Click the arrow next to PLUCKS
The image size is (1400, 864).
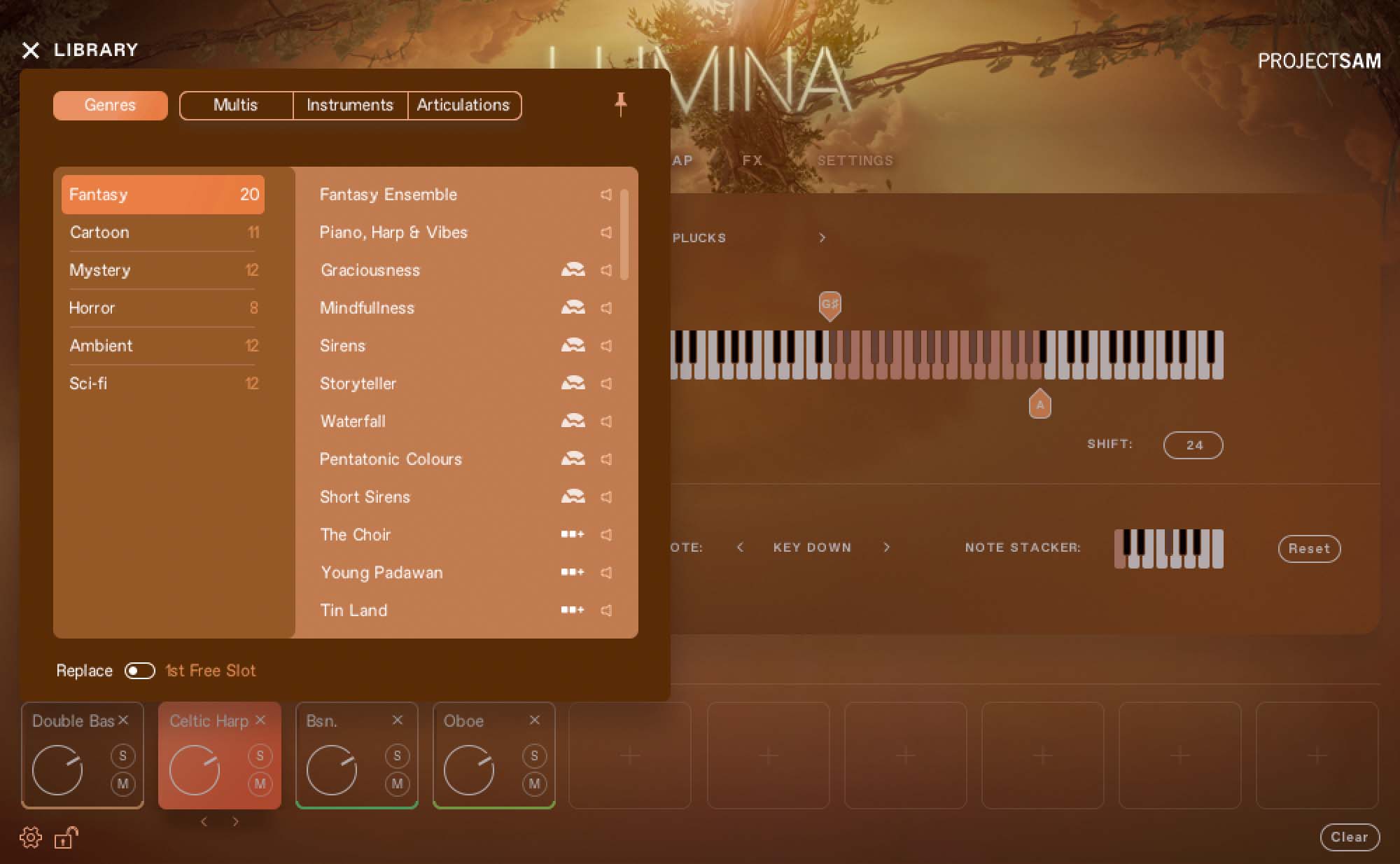click(822, 238)
